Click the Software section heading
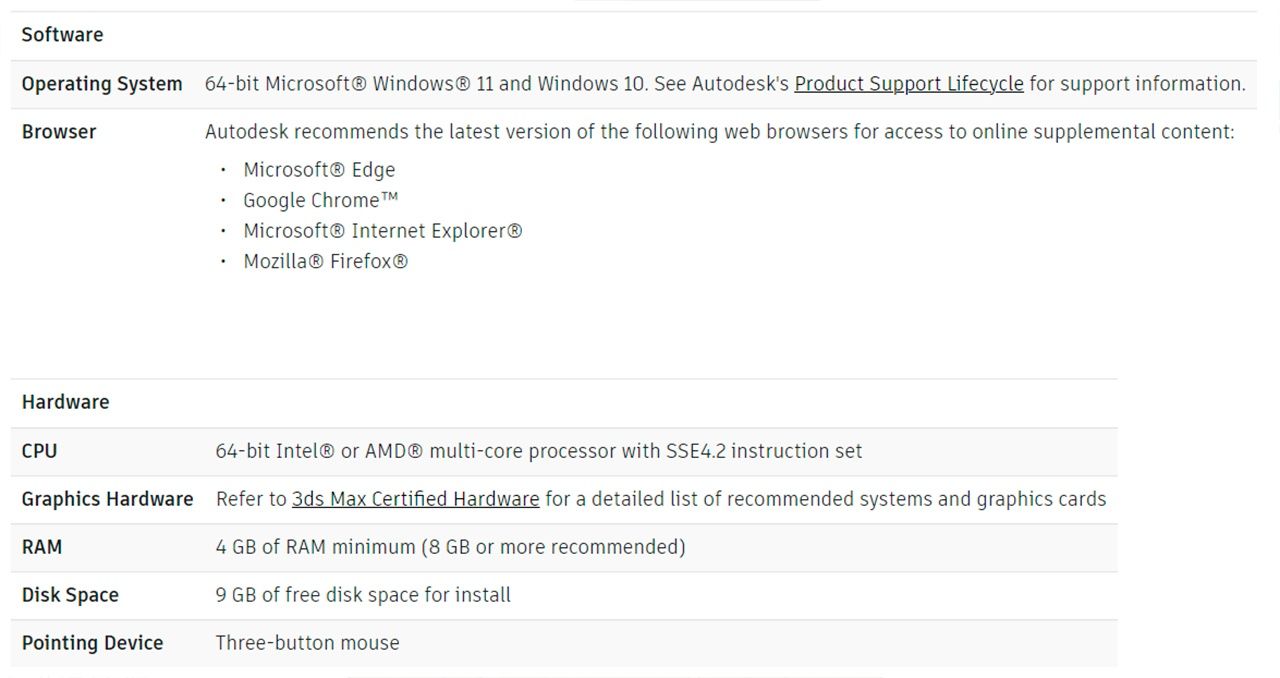 62,35
